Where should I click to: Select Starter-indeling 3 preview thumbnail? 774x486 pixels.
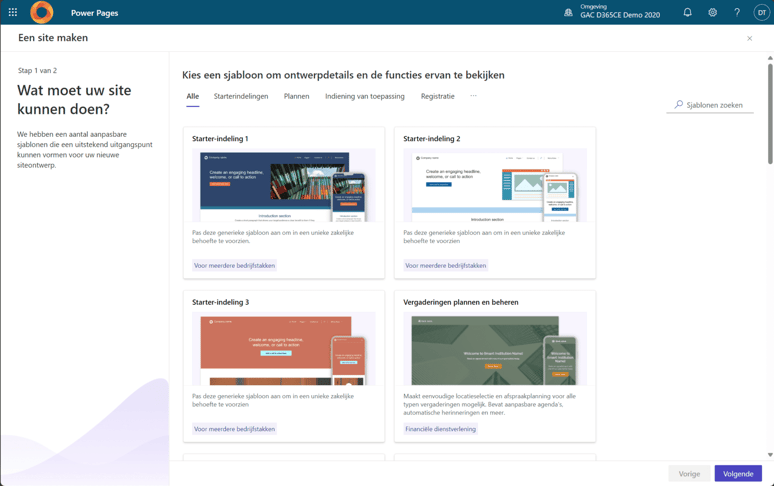pos(283,349)
